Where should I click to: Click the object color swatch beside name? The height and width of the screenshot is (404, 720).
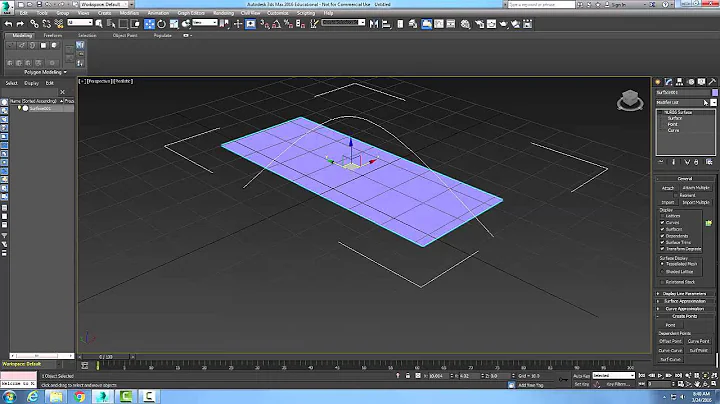[714, 93]
